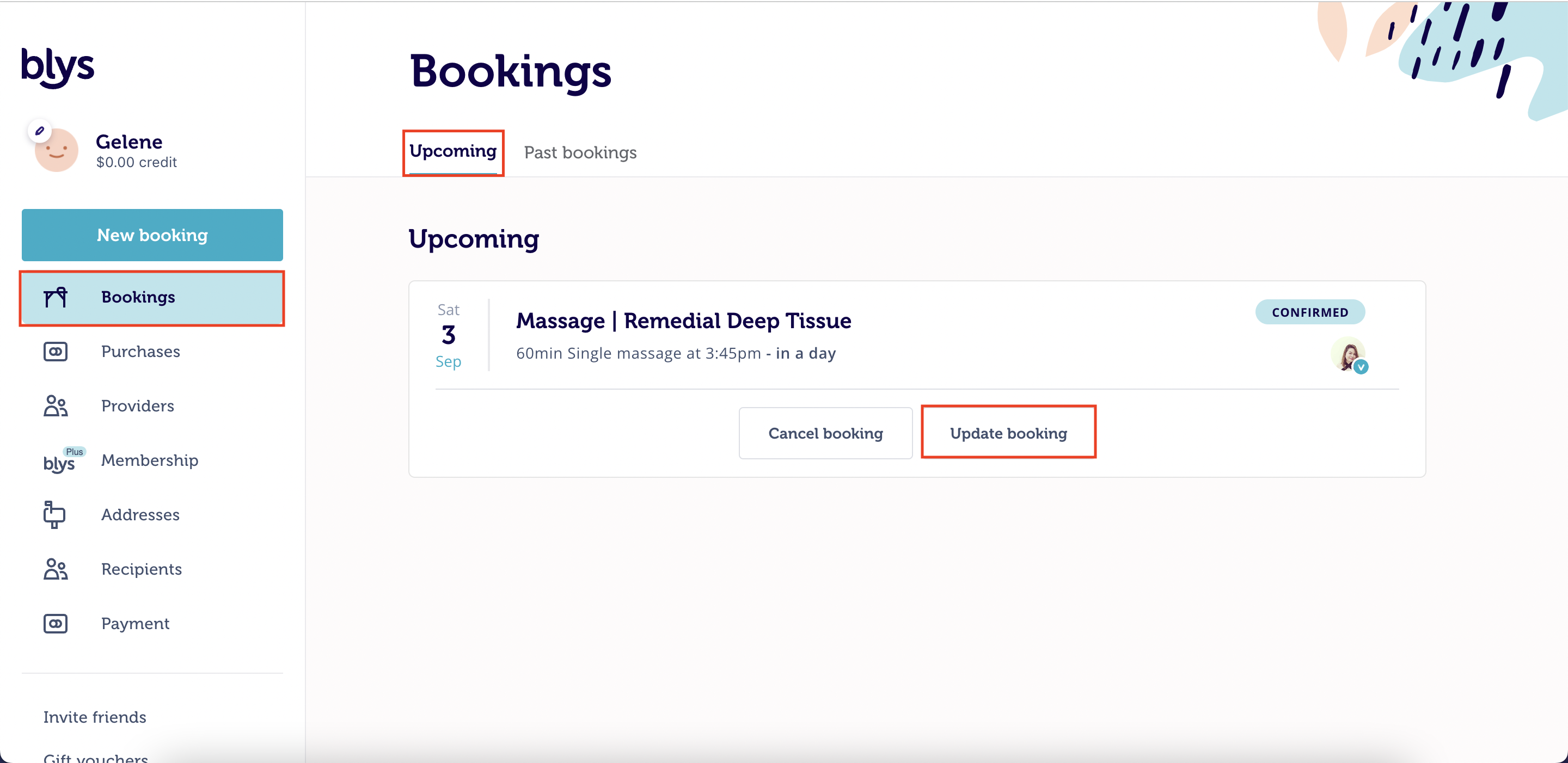Switch to the Upcoming tab
The height and width of the screenshot is (763, 1568).
click(x=453, y=152)
